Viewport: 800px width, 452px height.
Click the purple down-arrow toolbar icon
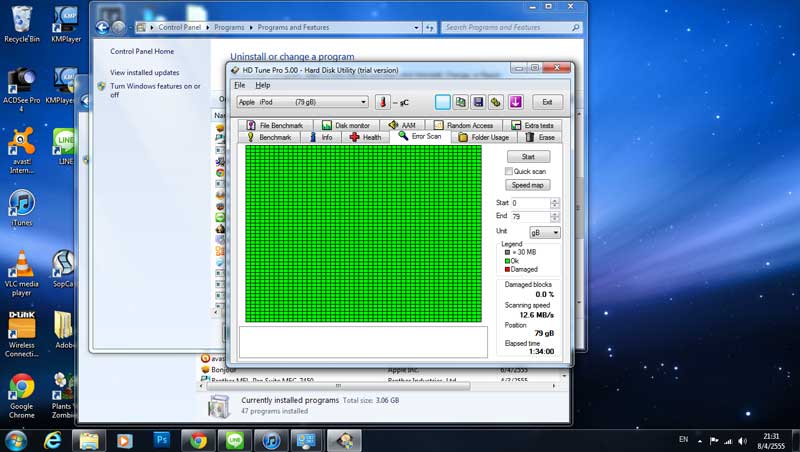pyautogui.click(x=515, y=102)
